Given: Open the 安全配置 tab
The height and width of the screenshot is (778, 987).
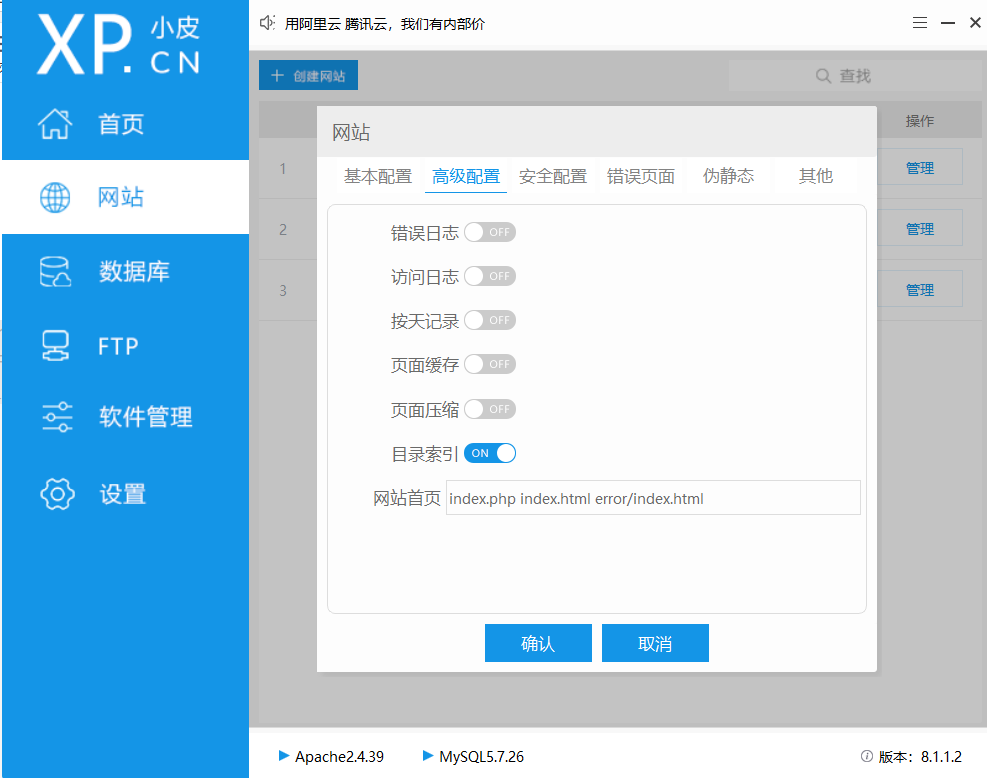Looking at the screenshot, I should click(553, 176).
